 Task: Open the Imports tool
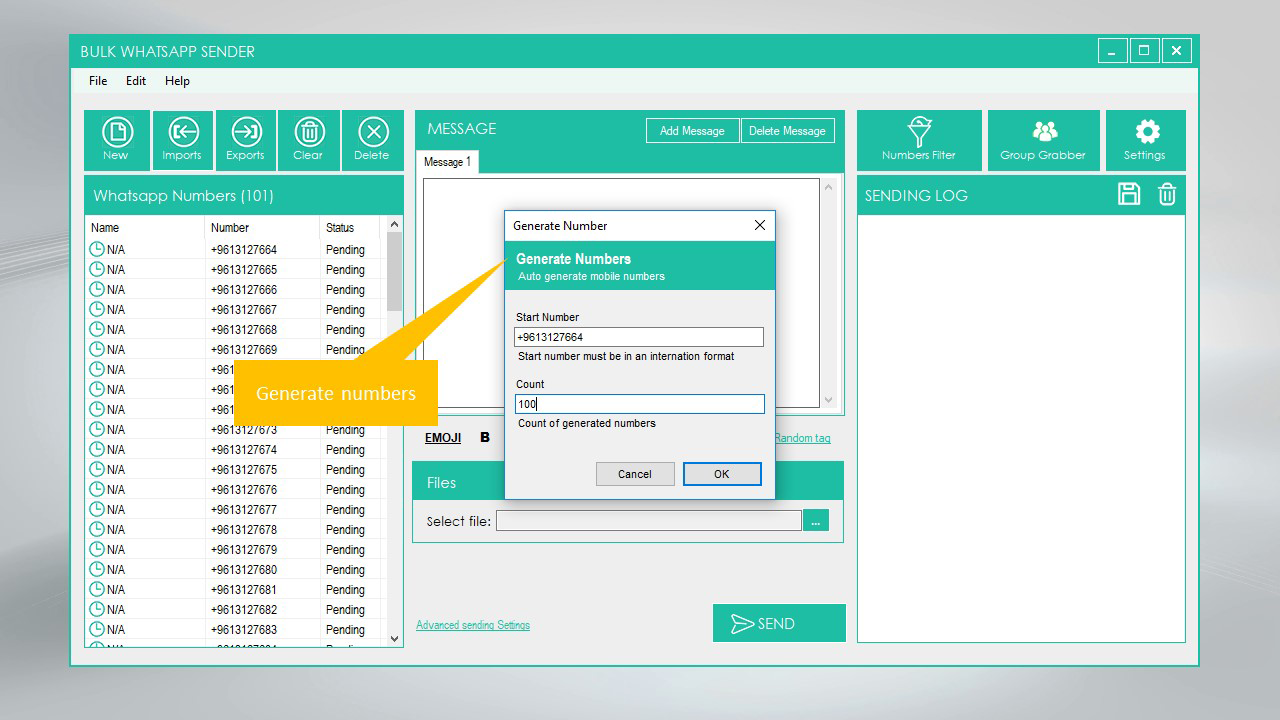[x=182, y=140]
